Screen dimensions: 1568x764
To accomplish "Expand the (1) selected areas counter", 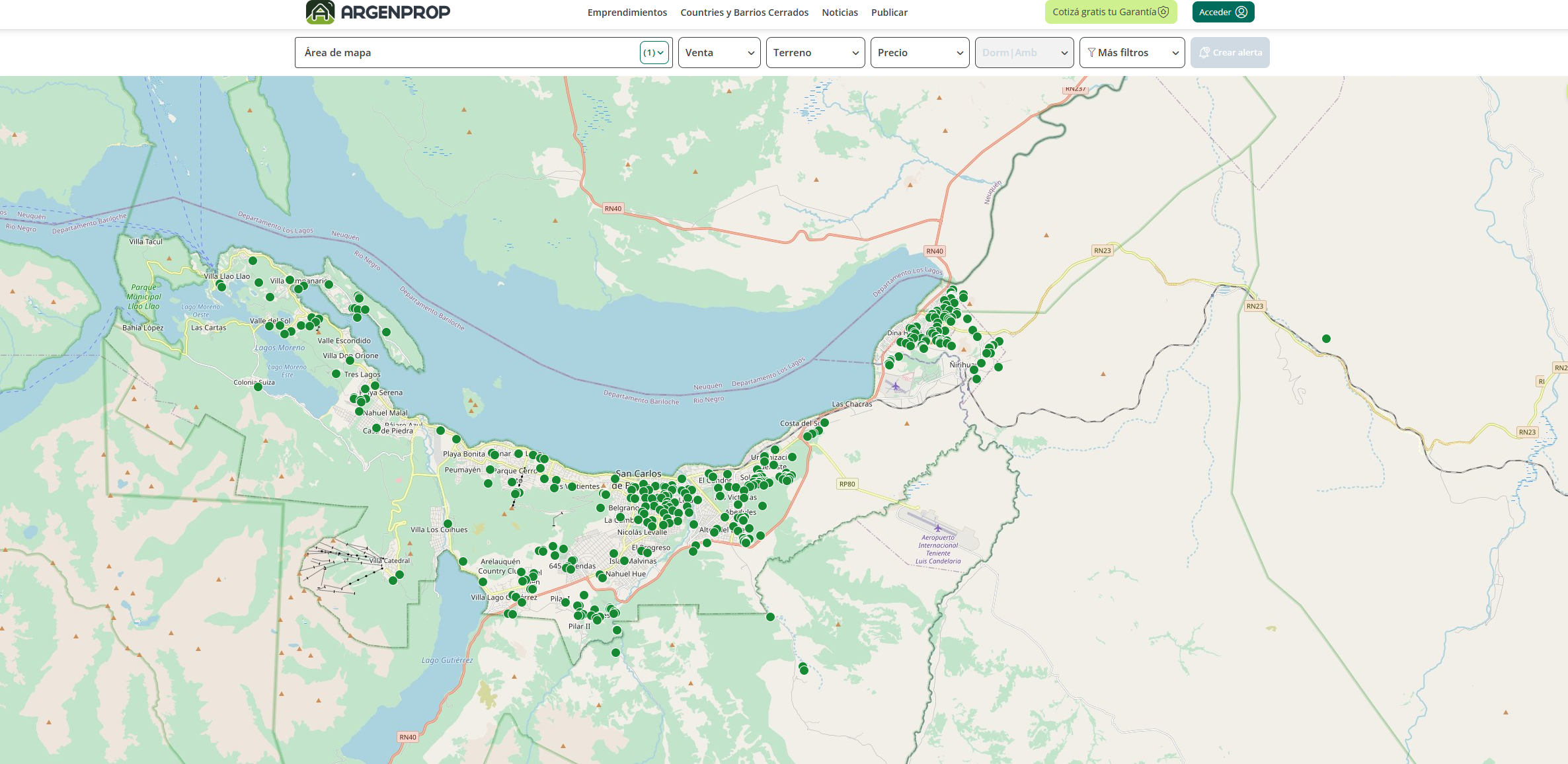I will coord(654,53).
